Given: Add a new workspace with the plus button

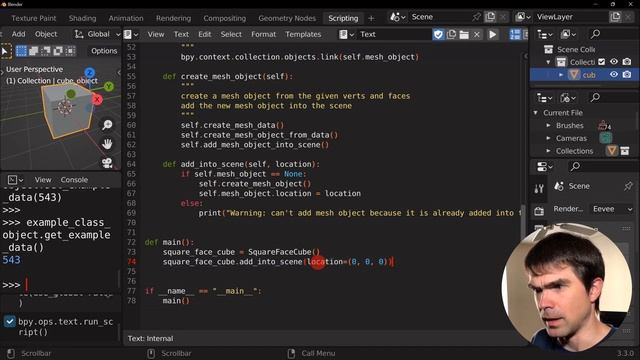Looking at the screenshot, I should pos(371,18).
